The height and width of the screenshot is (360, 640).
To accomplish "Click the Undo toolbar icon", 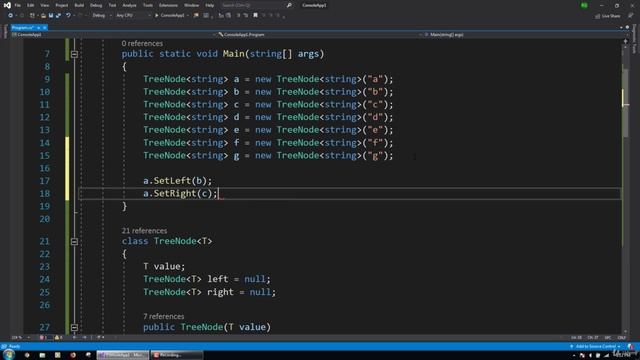I will click(x=68, y=16).
